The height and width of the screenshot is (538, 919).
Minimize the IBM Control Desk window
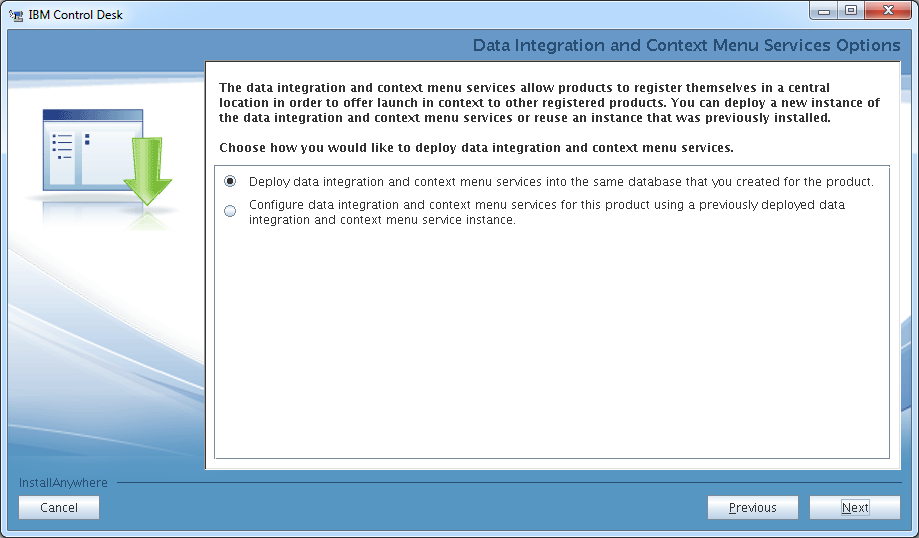click(823, 11)
